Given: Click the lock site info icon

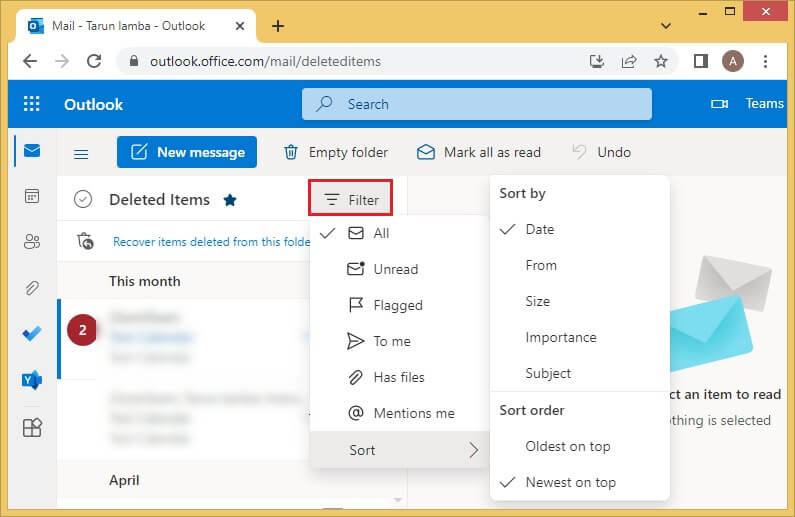Looking at the screenshot, I should 134,61.
